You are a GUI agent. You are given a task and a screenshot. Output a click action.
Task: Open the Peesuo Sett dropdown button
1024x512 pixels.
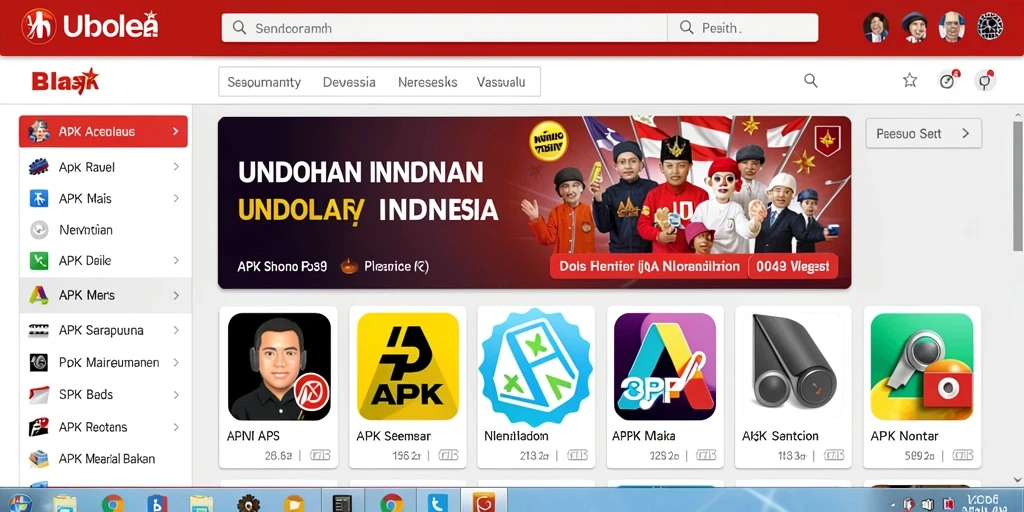[x=923, y=133]
